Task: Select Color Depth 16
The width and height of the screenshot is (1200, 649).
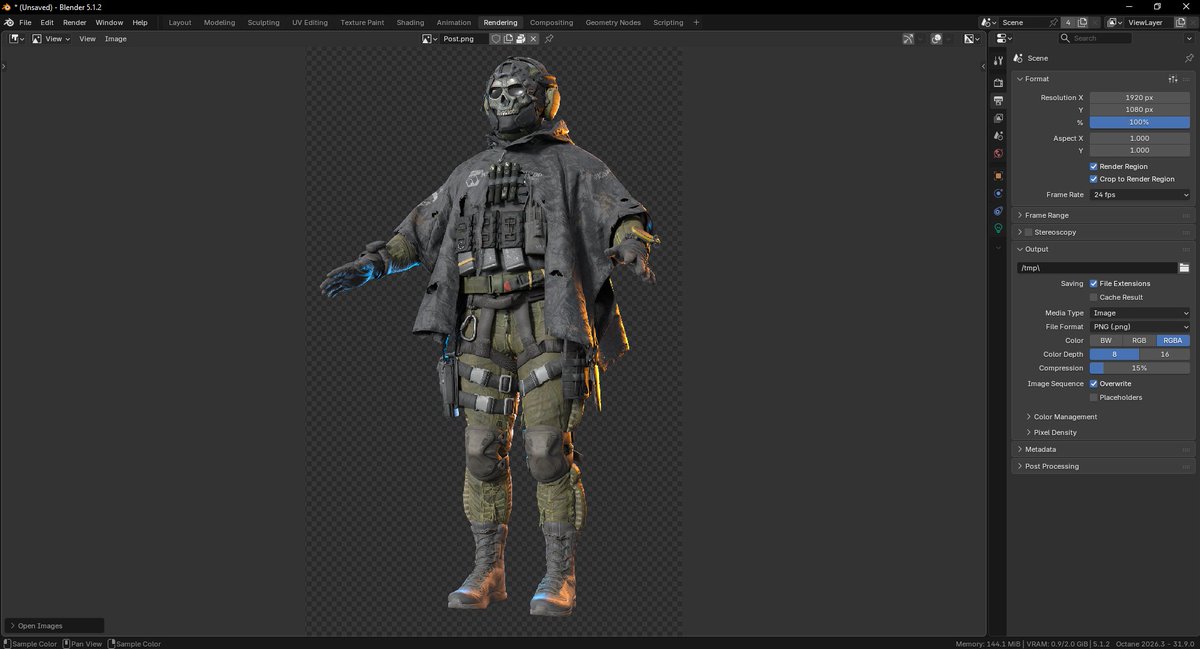Action: pos(1165,354)
